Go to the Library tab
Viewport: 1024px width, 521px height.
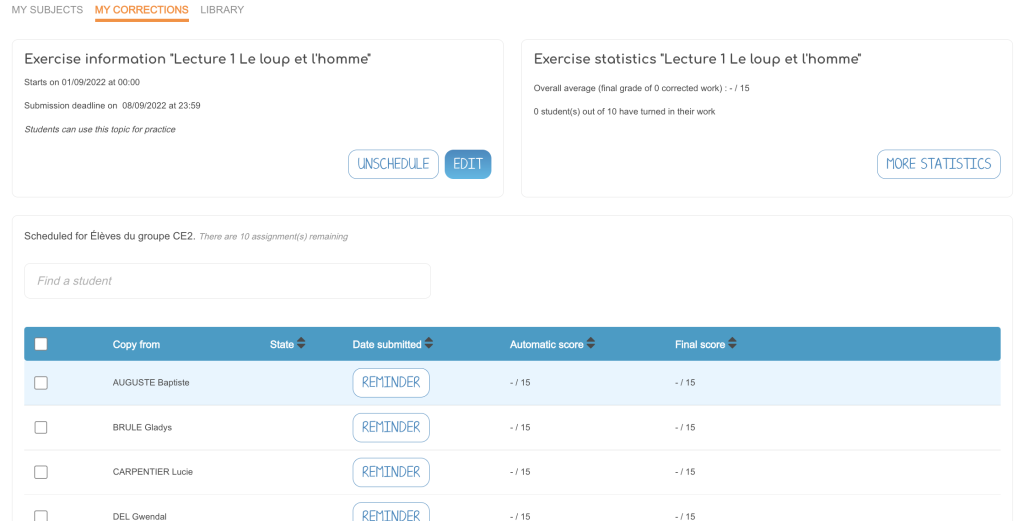[222, 10]
